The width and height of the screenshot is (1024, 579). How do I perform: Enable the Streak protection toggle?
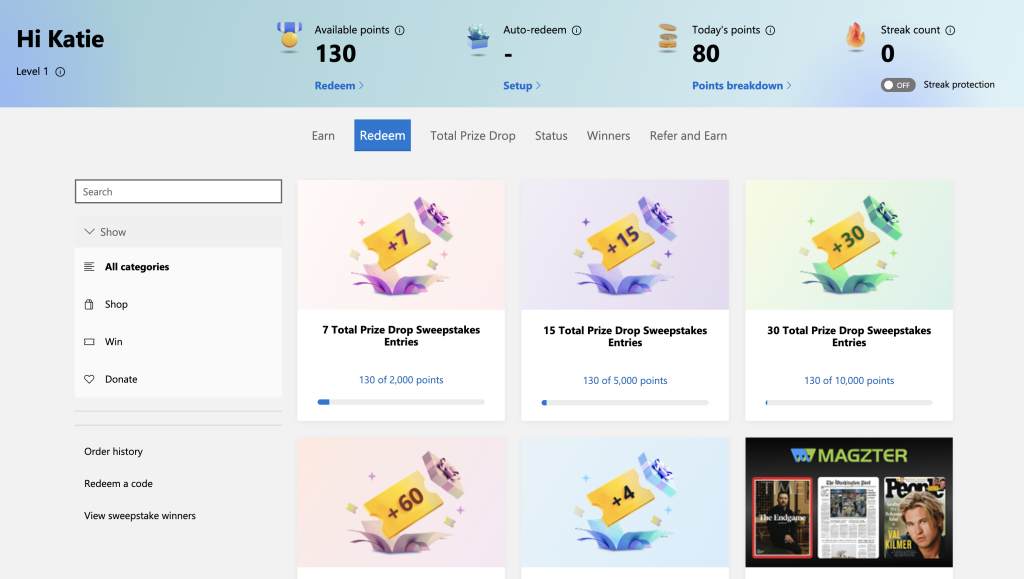point(897,85)
